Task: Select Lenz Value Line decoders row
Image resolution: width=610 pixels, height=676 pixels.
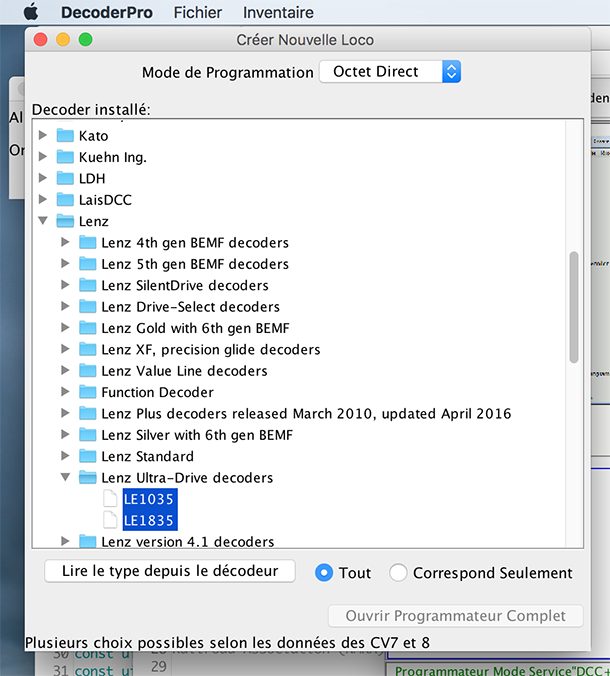Action: (184, 370)
